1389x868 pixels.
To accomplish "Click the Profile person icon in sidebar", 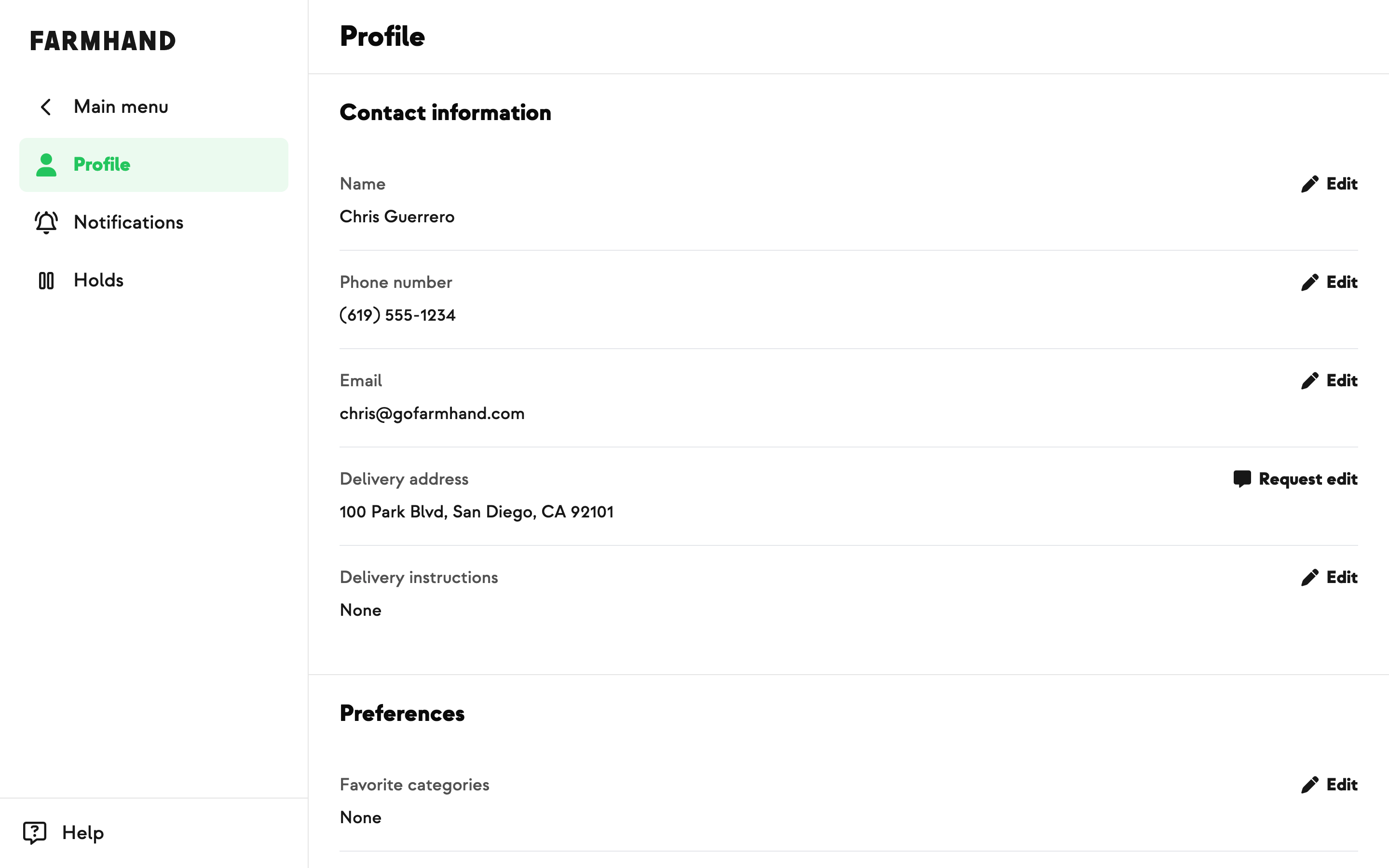I will click(x=46, y=165).
